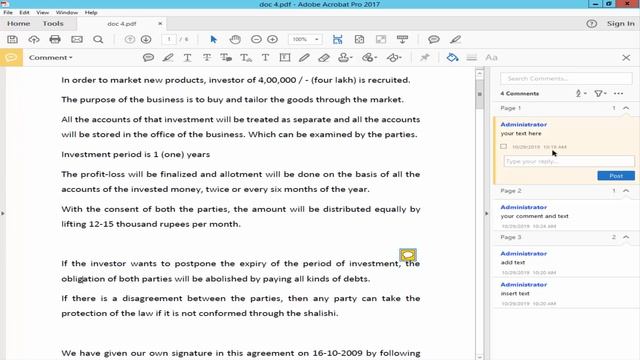Open the Stamp tool dropdown

tap(345, 58)
